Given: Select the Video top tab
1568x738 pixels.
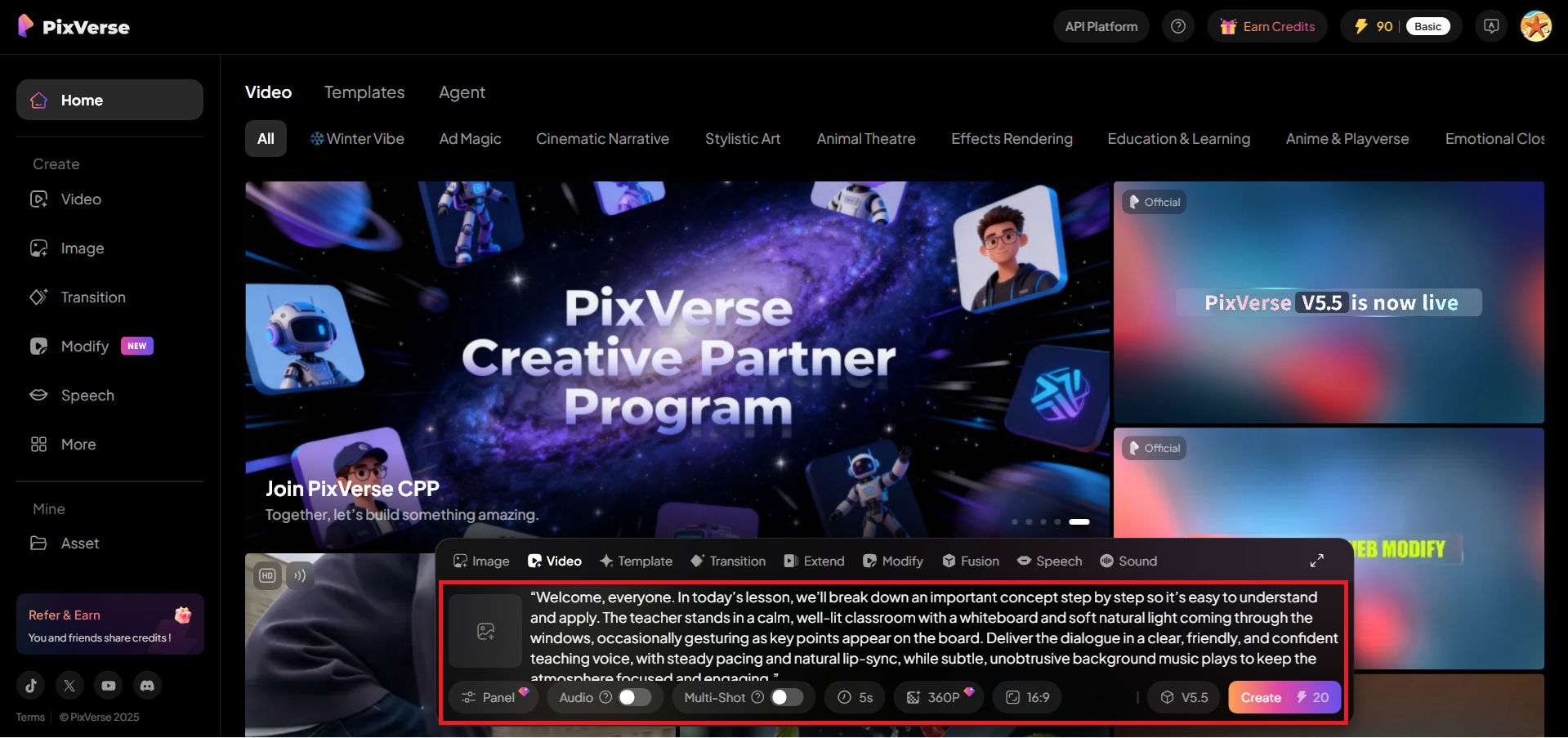Looking at the screenshot, I should tap(268, 92).
